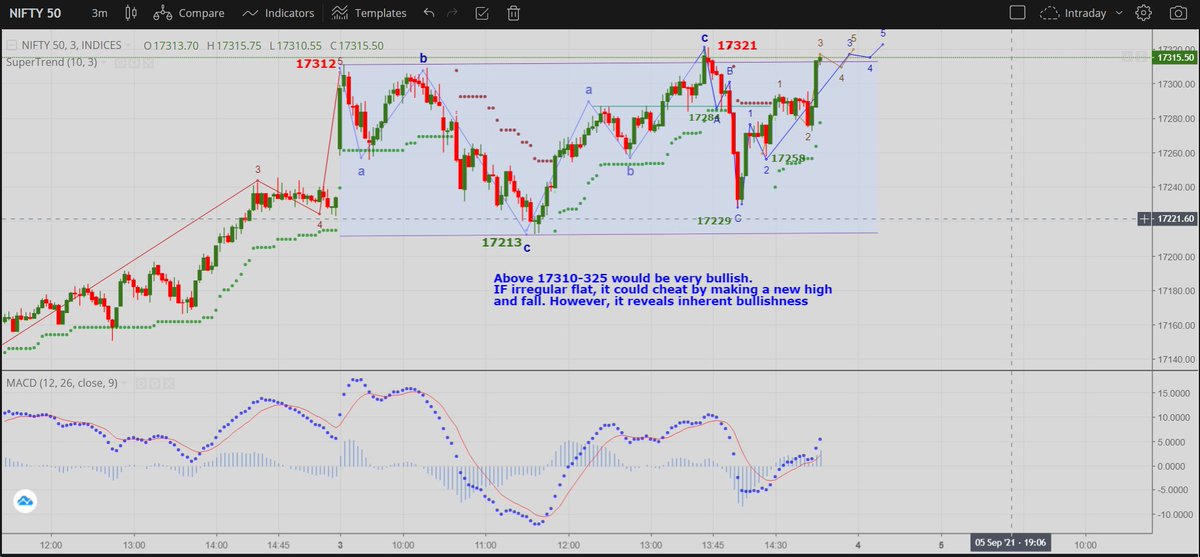Click the blue cloud chart logo

pyautogui.click(x=26, y=502)
